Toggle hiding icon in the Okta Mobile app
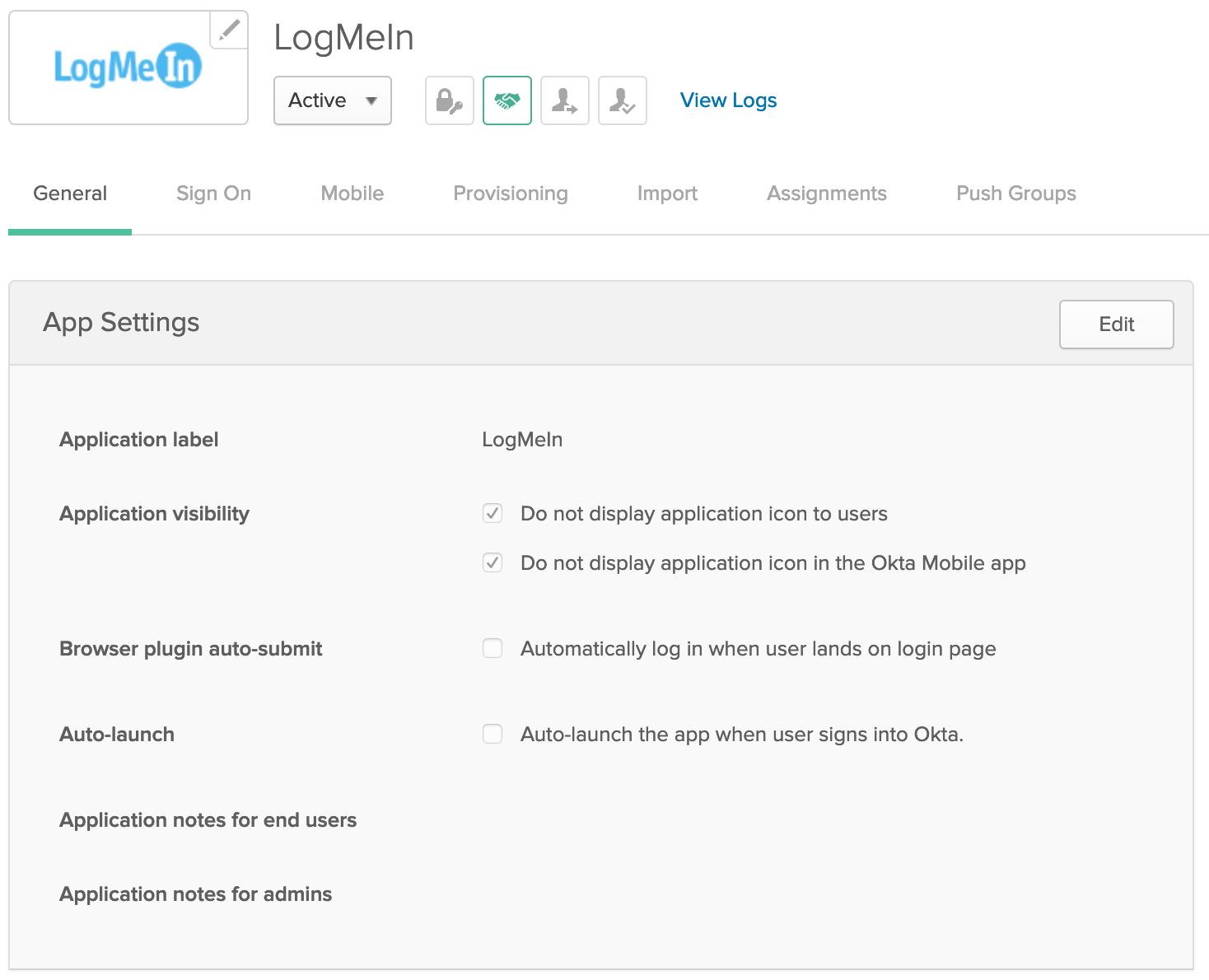The image size is (1209, 980). [492, 563]
